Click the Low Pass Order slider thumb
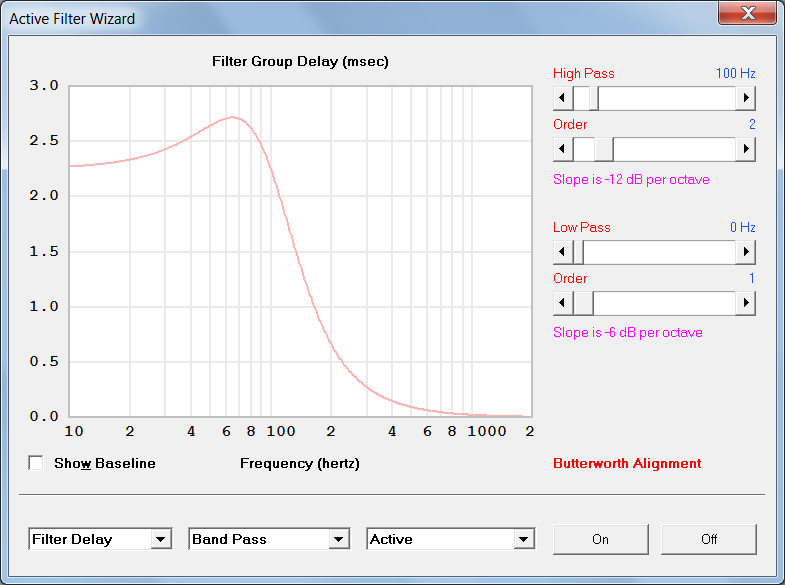 (583, 303)
